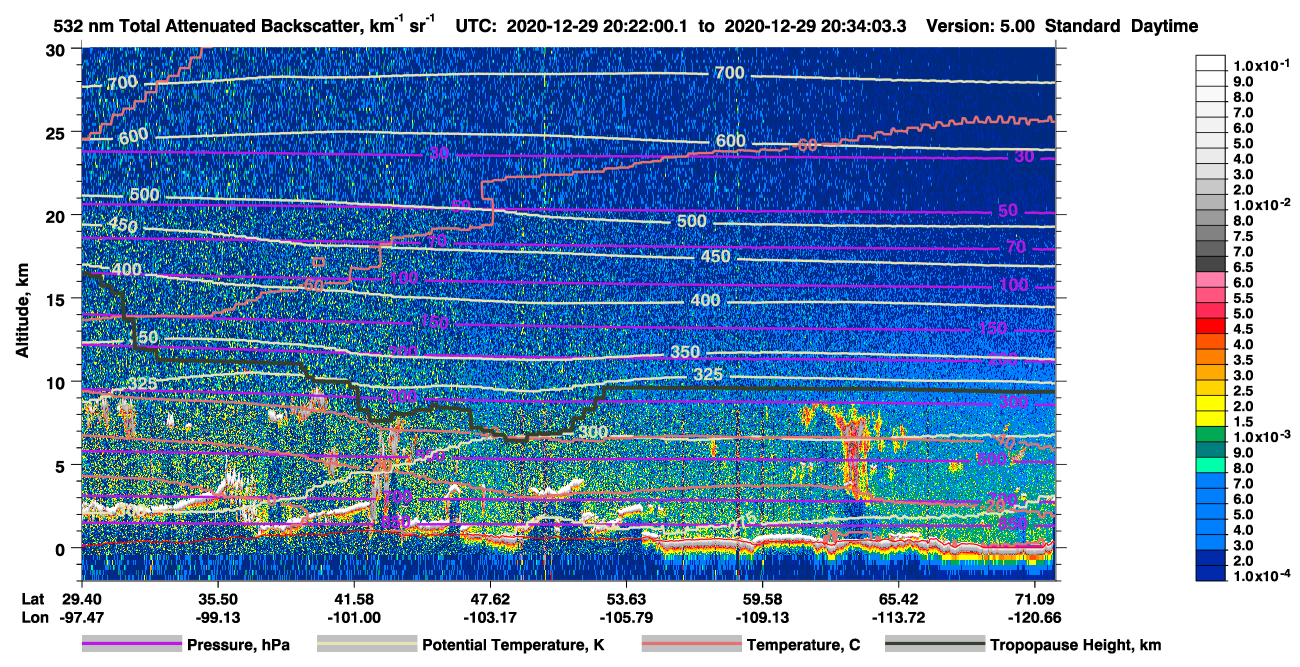Screen dimensions: 1300x667
Task: Click the light orange swatch labeled 2.5
Action: click(1211, 389)
